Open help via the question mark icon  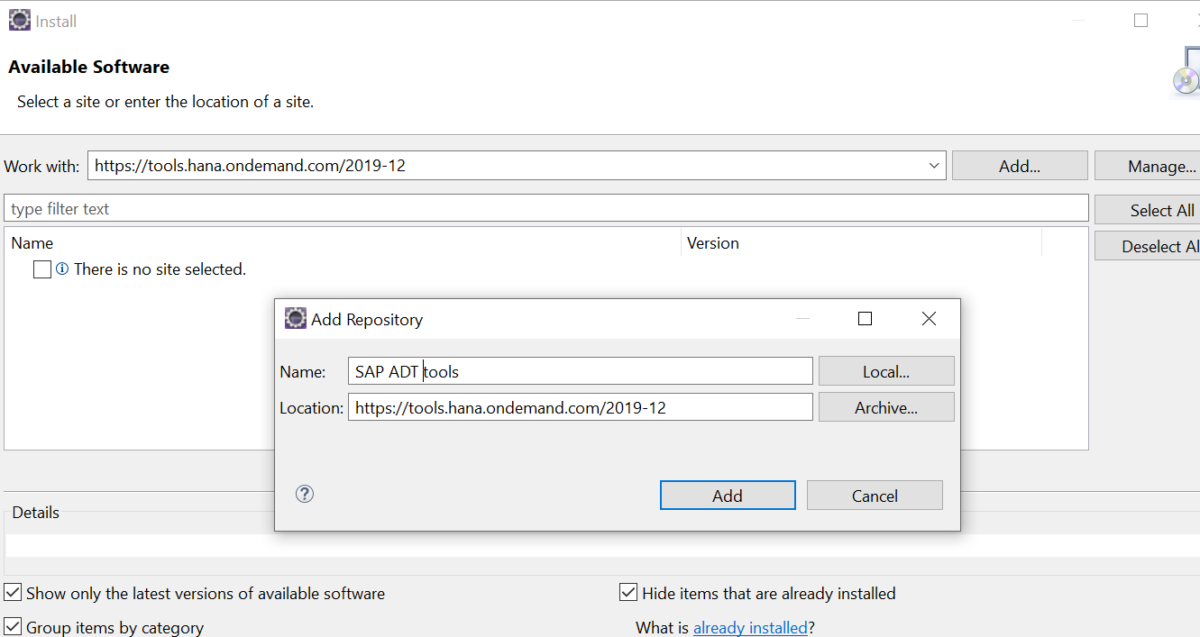coord(304,493)
